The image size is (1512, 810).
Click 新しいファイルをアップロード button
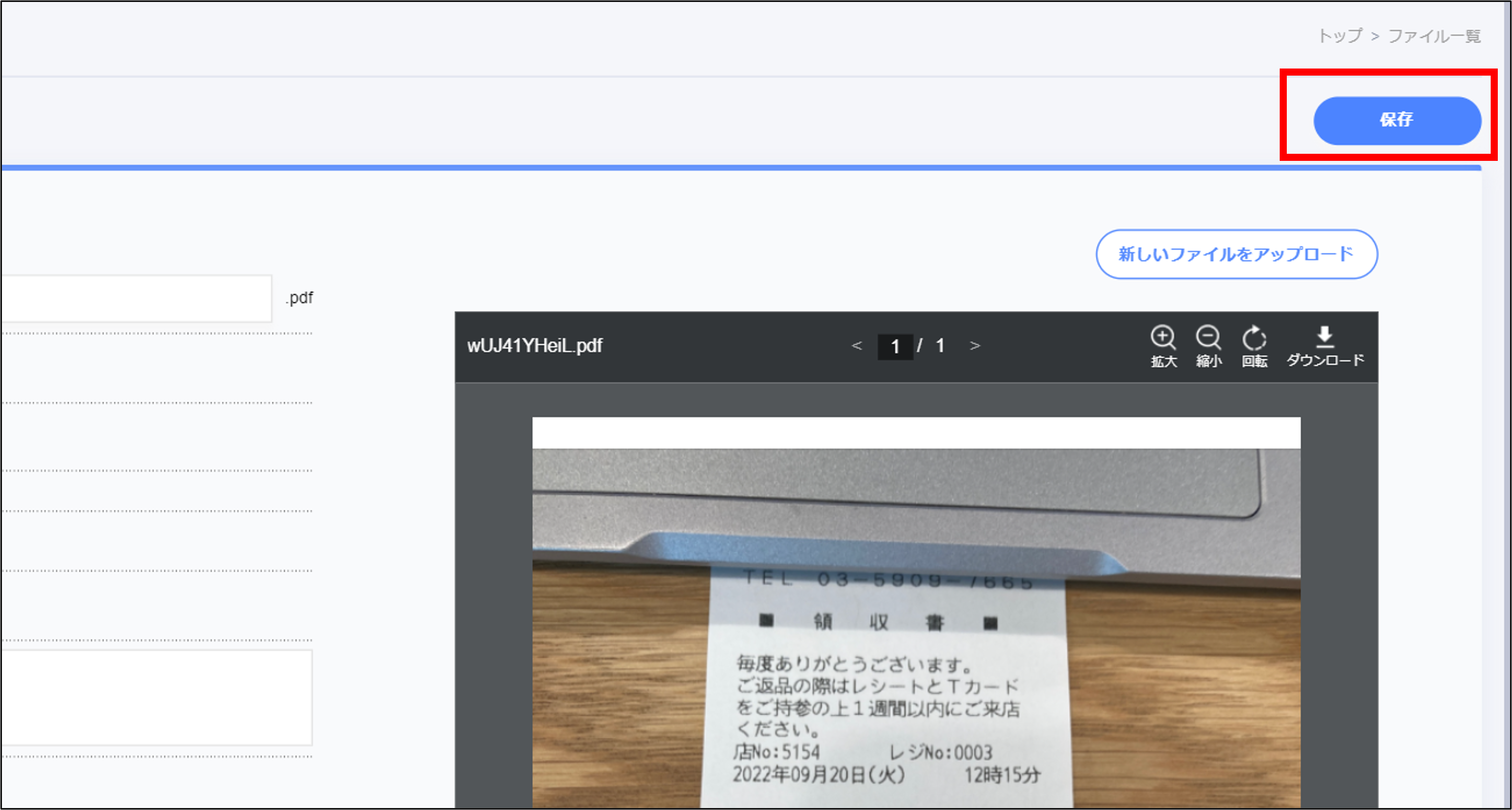[x=1236, y=254]
